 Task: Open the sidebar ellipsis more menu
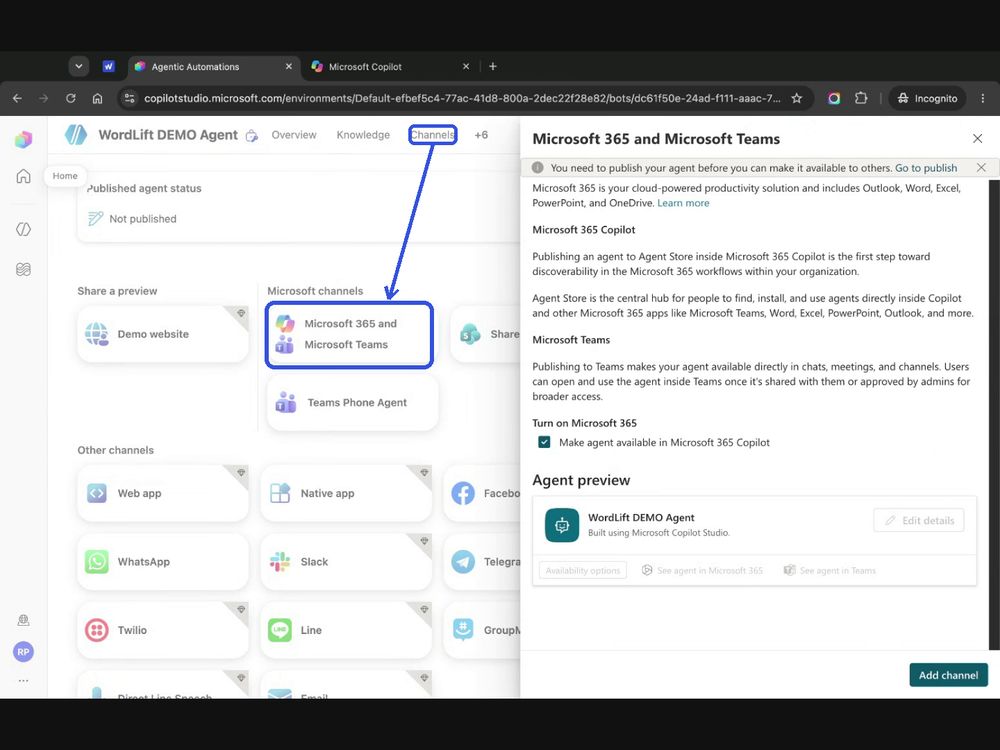pyautogui.click(x=24, y=680)
